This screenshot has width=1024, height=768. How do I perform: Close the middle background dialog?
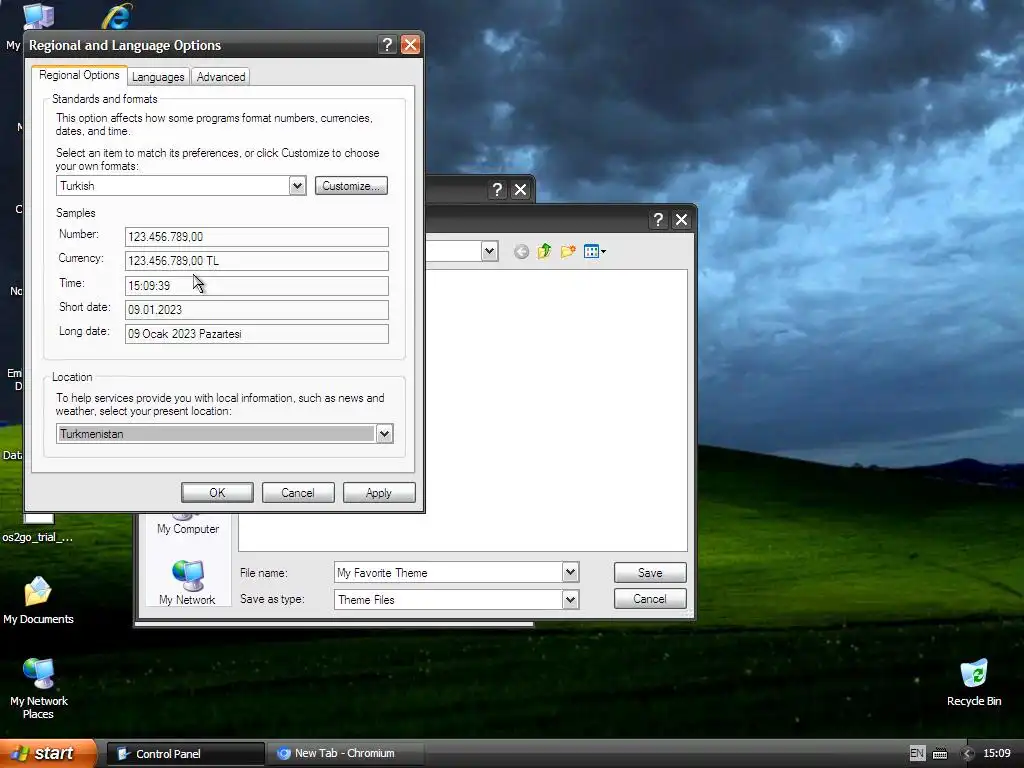pyautogui.click(x=520, y=189)
